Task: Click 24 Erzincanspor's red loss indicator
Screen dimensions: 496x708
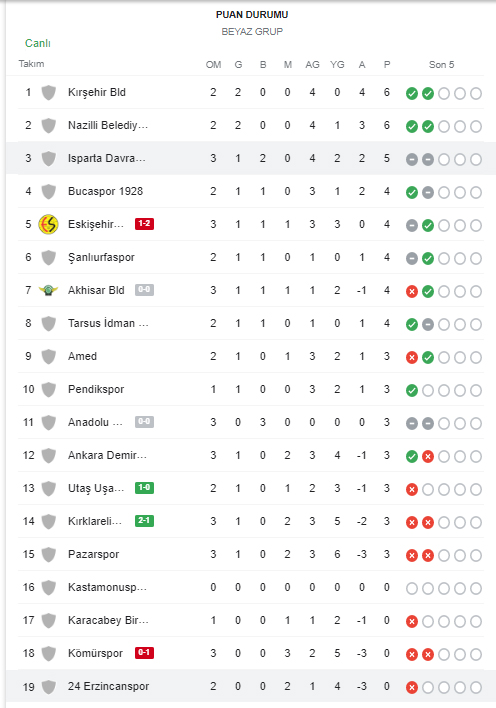Action: click(412, 688)
